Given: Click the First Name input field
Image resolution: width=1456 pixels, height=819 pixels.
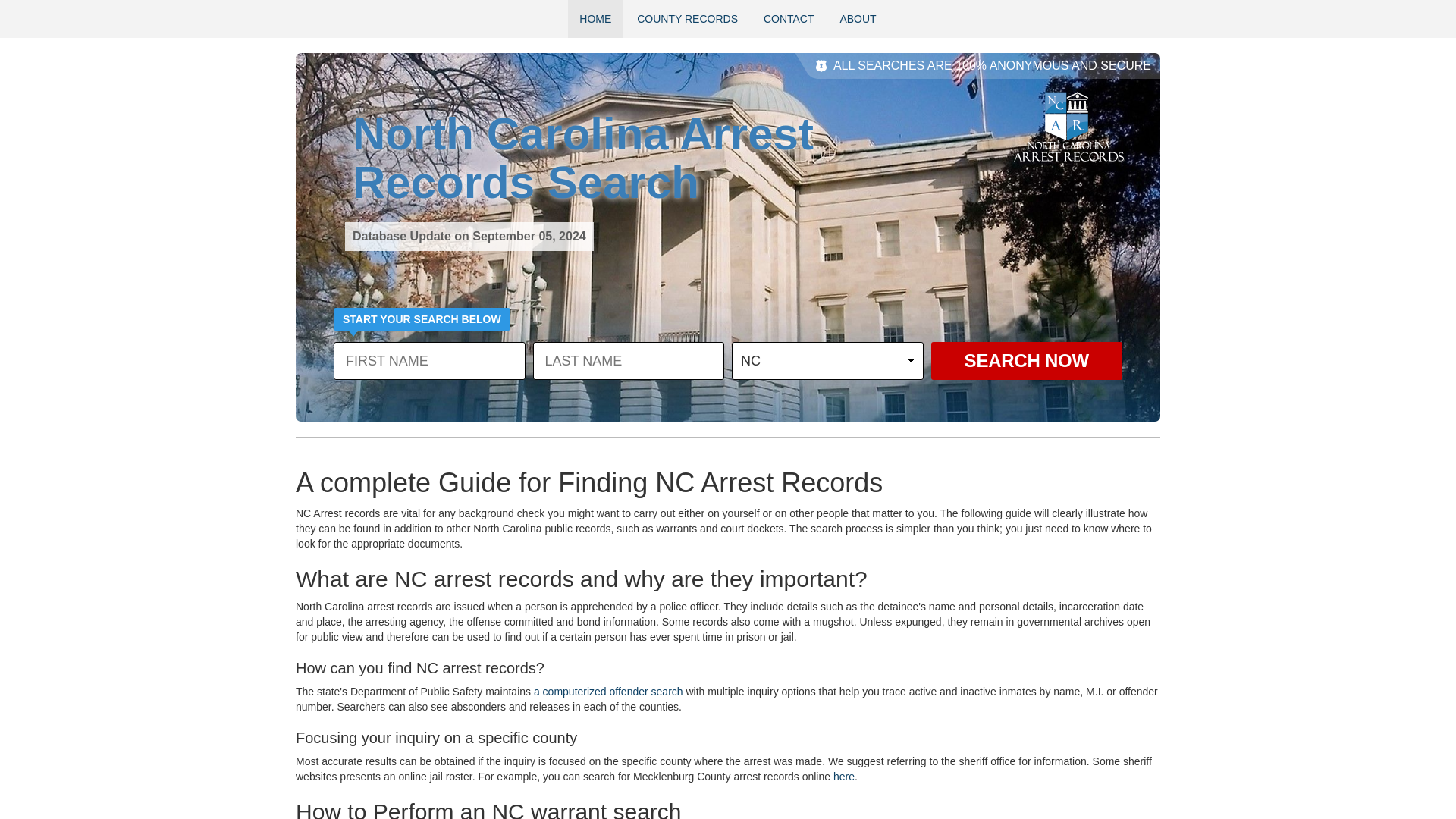Looking at the screenshot, I should (428, 361).
